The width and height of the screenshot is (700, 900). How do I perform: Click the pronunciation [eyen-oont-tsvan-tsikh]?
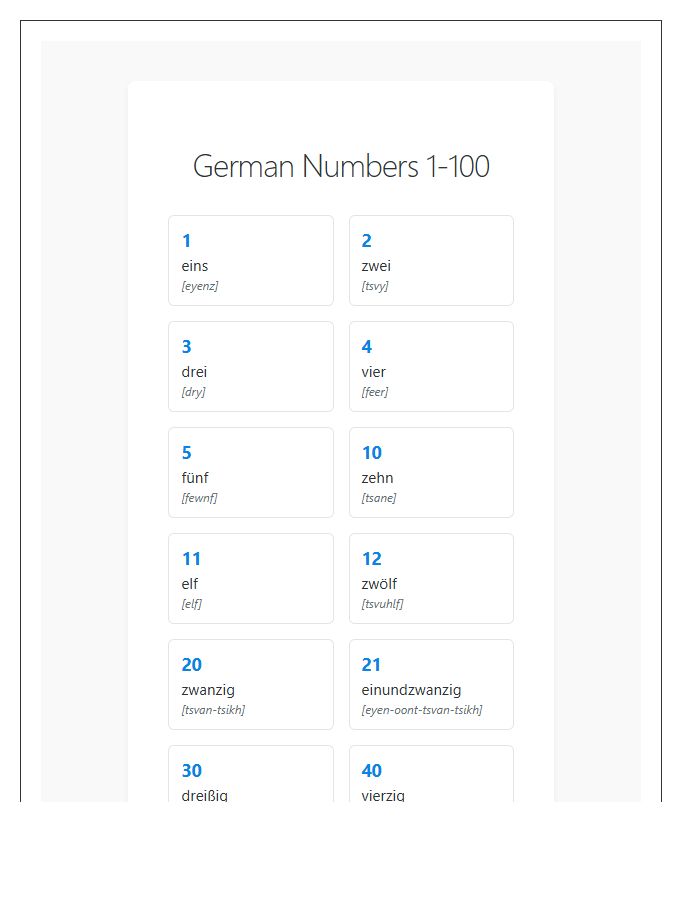[x=422, y=710]
